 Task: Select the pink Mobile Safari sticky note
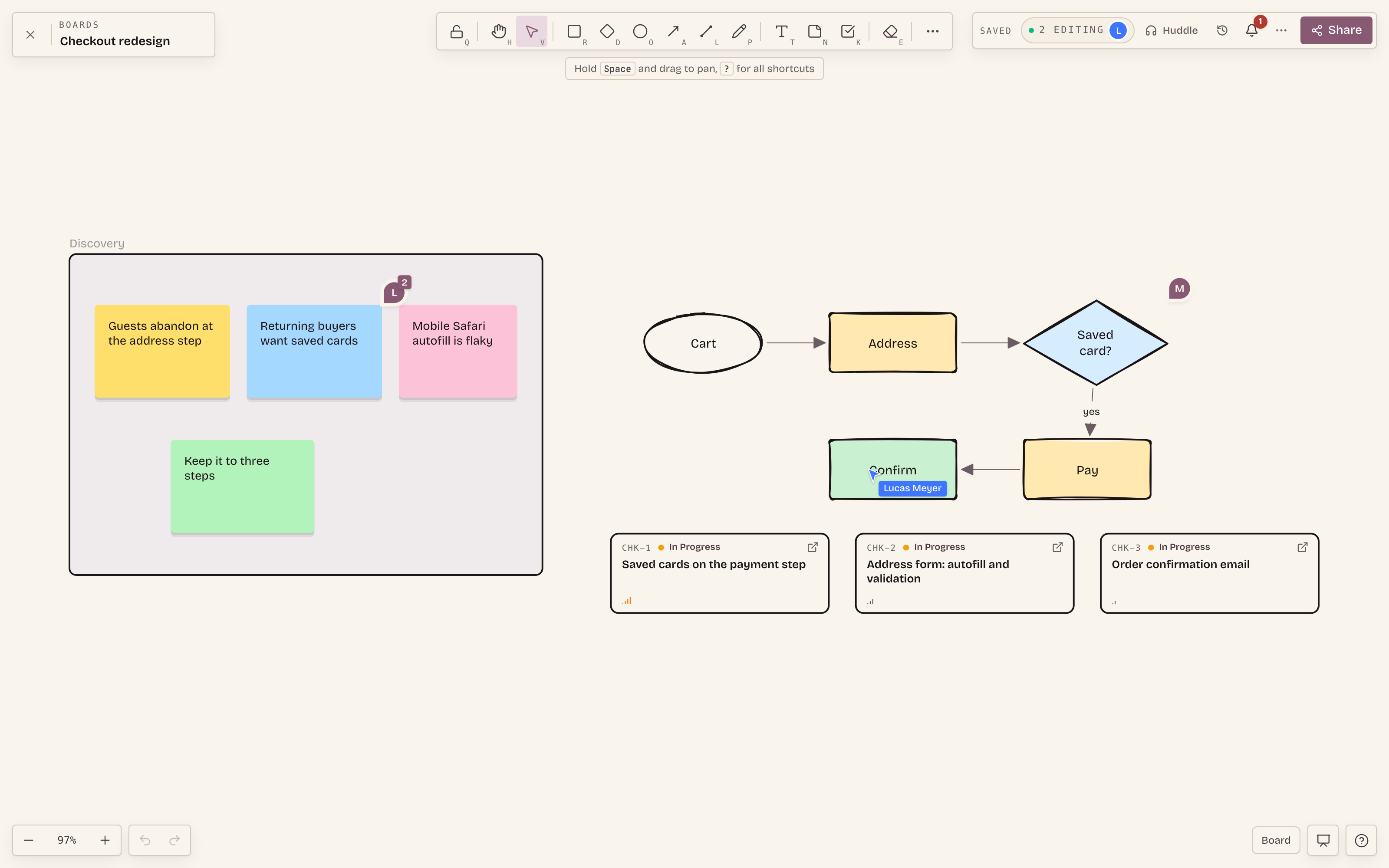coord(458,352)
